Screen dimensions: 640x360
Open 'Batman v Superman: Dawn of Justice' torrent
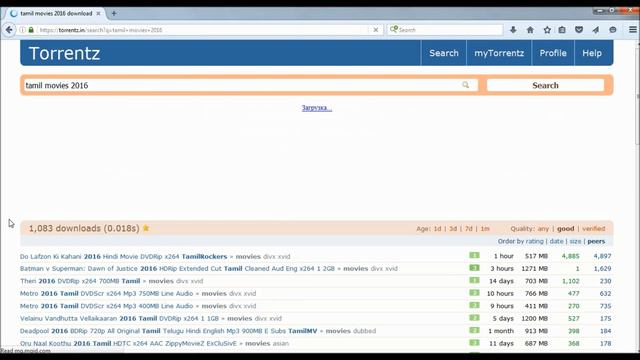(177, 269)
